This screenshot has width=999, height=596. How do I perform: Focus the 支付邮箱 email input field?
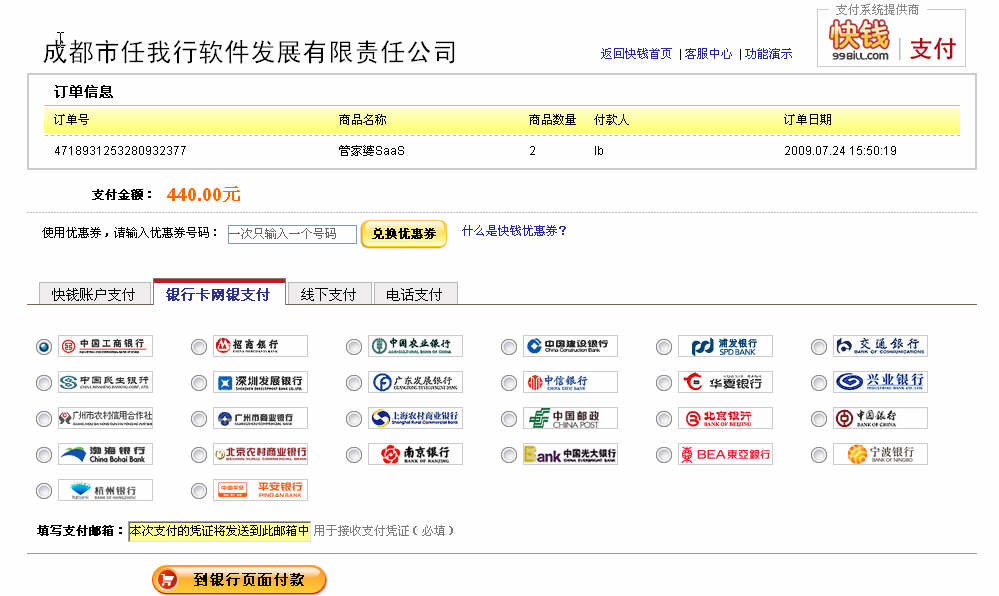(220, 530)
